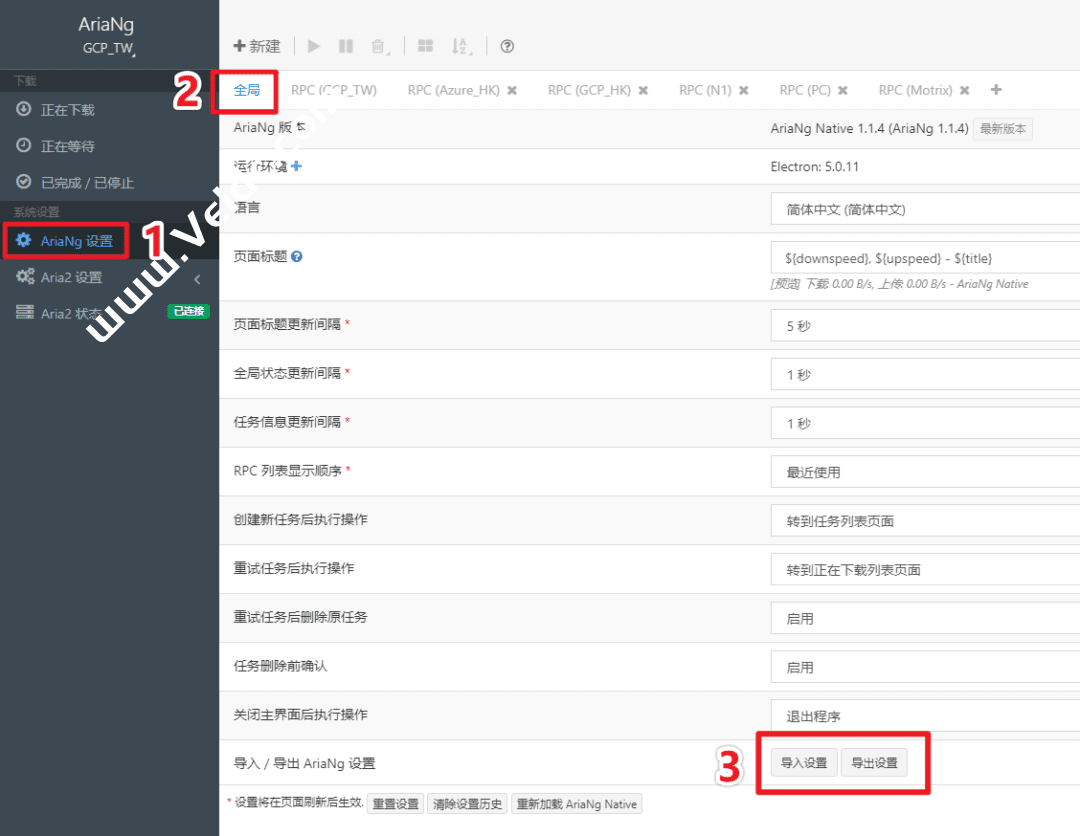Switch to the RPC (Motrix) tab

[915, 90]
